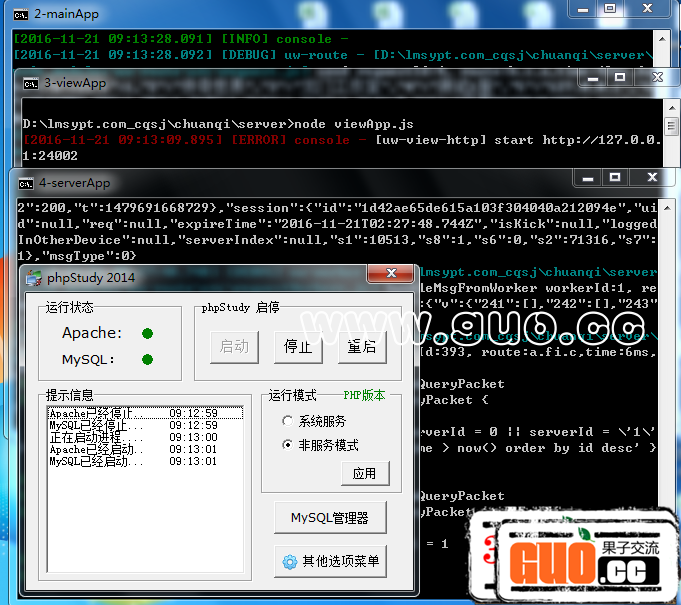Viewport: 681px width, 605px height.
Task: Select log row '正在启动进程' at 09:13:00
Action: (x=145, y=437)
